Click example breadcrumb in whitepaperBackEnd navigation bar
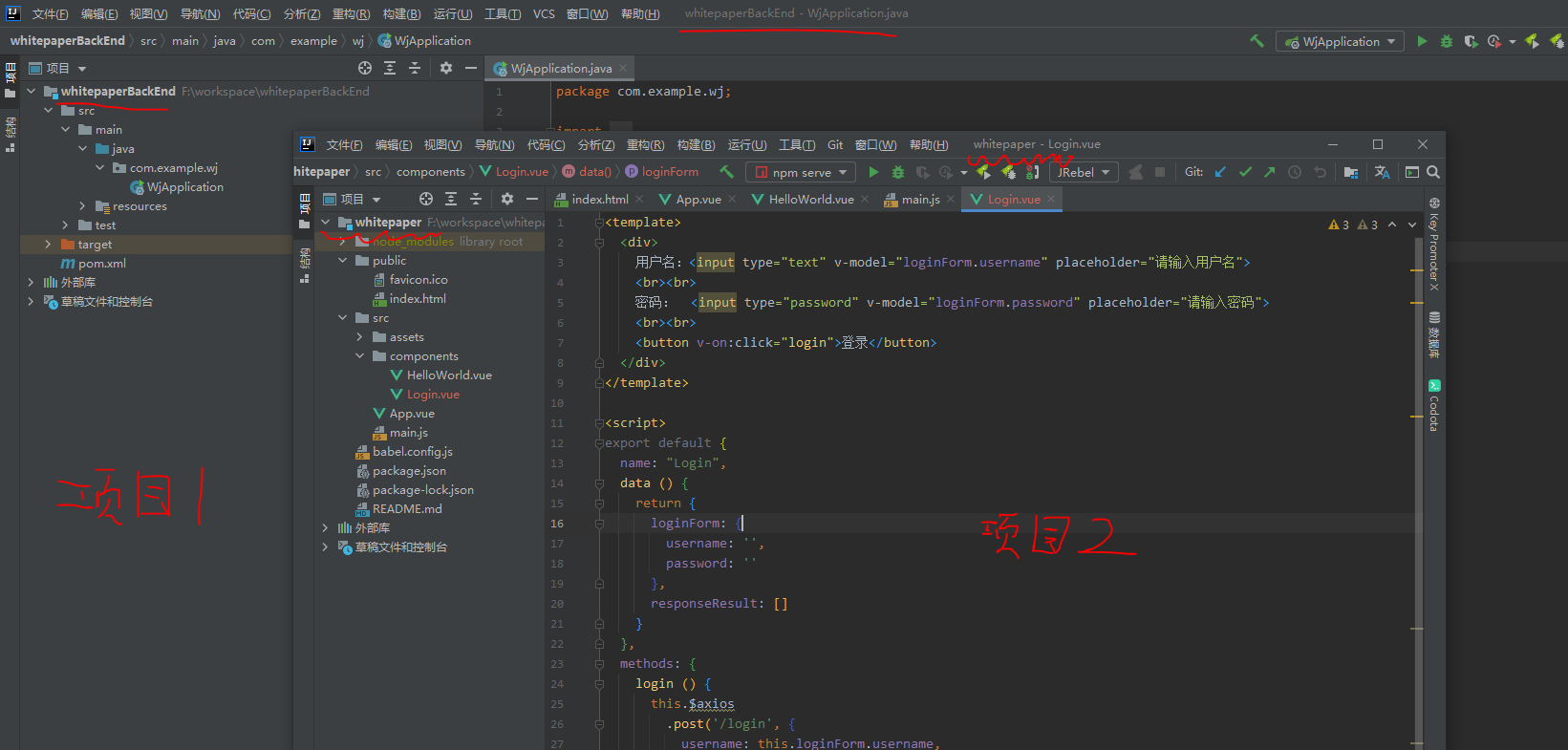The height and width of the screenshot is (750, 1568). point(313,41)
